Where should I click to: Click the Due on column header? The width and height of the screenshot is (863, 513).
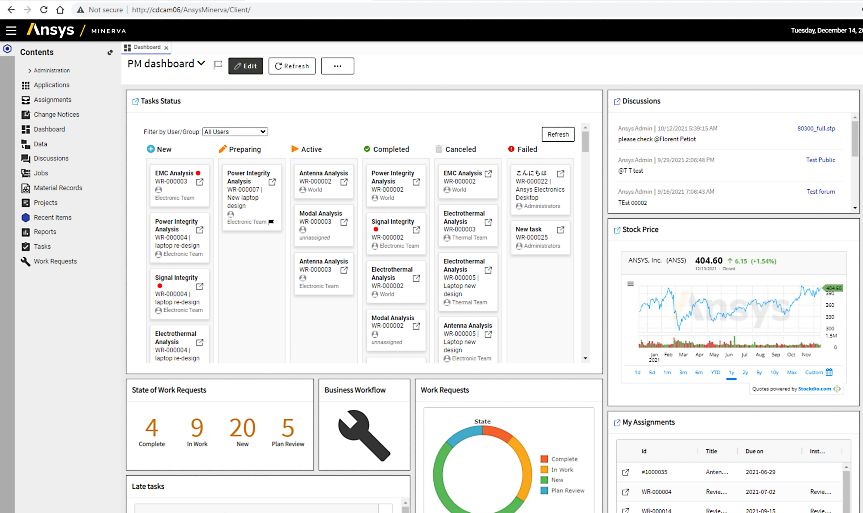(x=754, y=451)
